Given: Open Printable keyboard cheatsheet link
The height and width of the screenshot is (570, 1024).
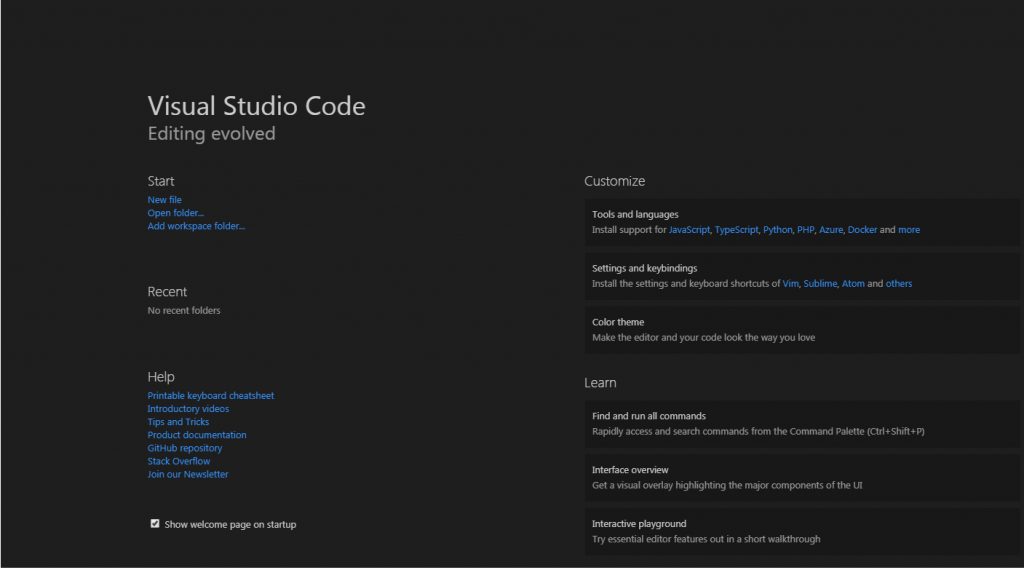Looking at the screenshot, I should (x=211, y=396).
